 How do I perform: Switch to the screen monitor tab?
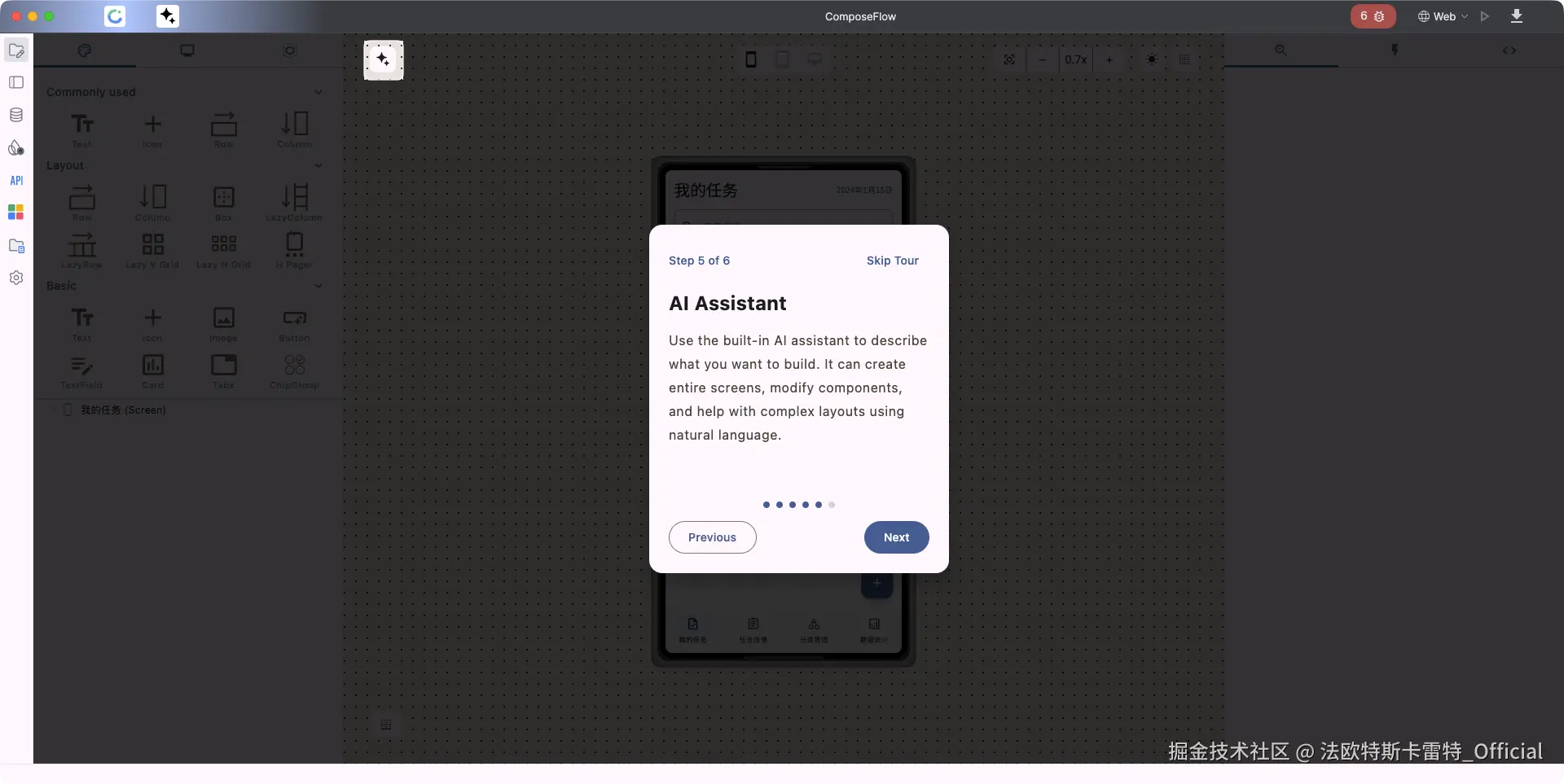pos(187,50)
